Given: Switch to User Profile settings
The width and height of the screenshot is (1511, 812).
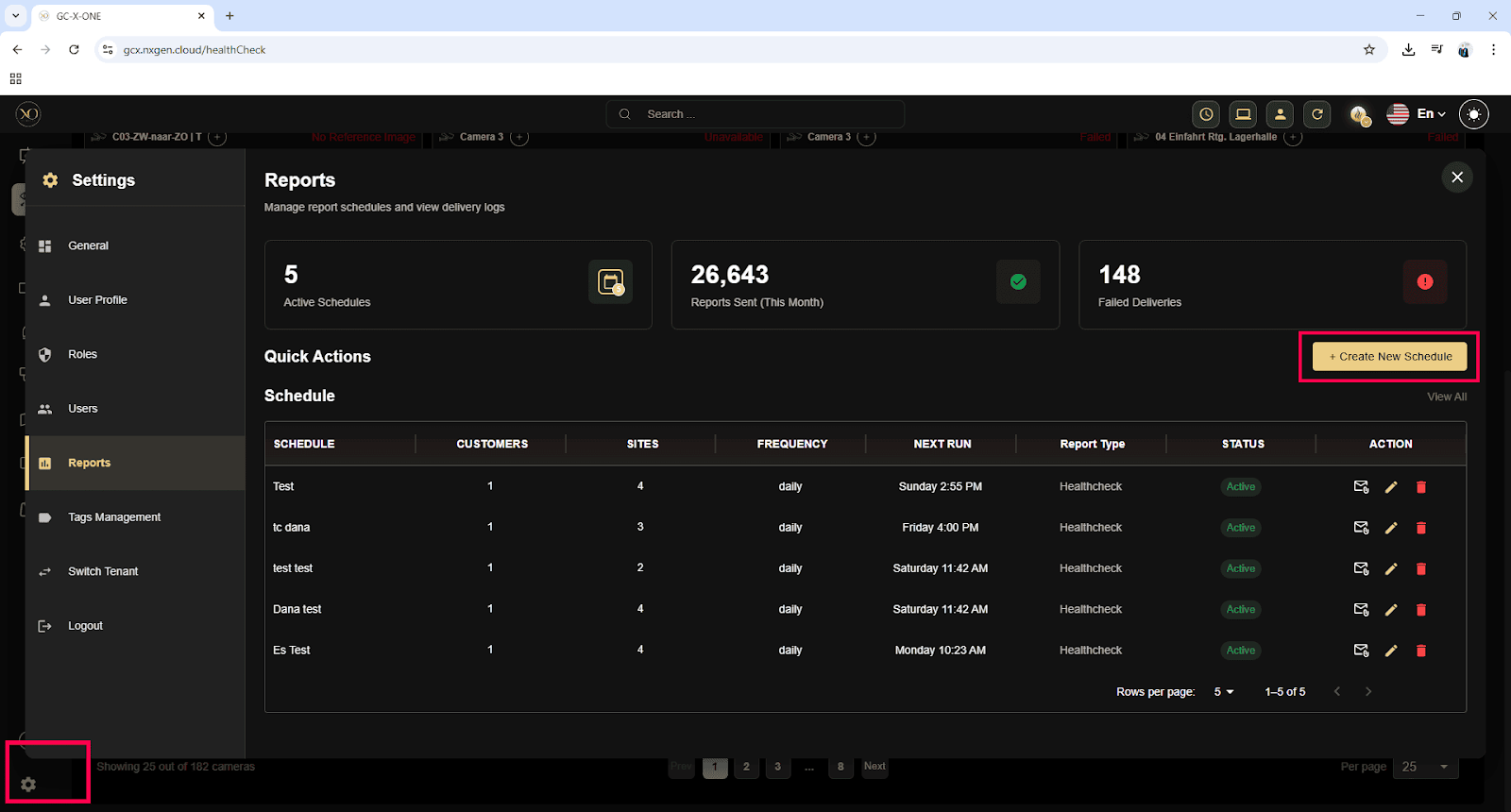Looking at the screenshot, I should (x=97, y=300).
